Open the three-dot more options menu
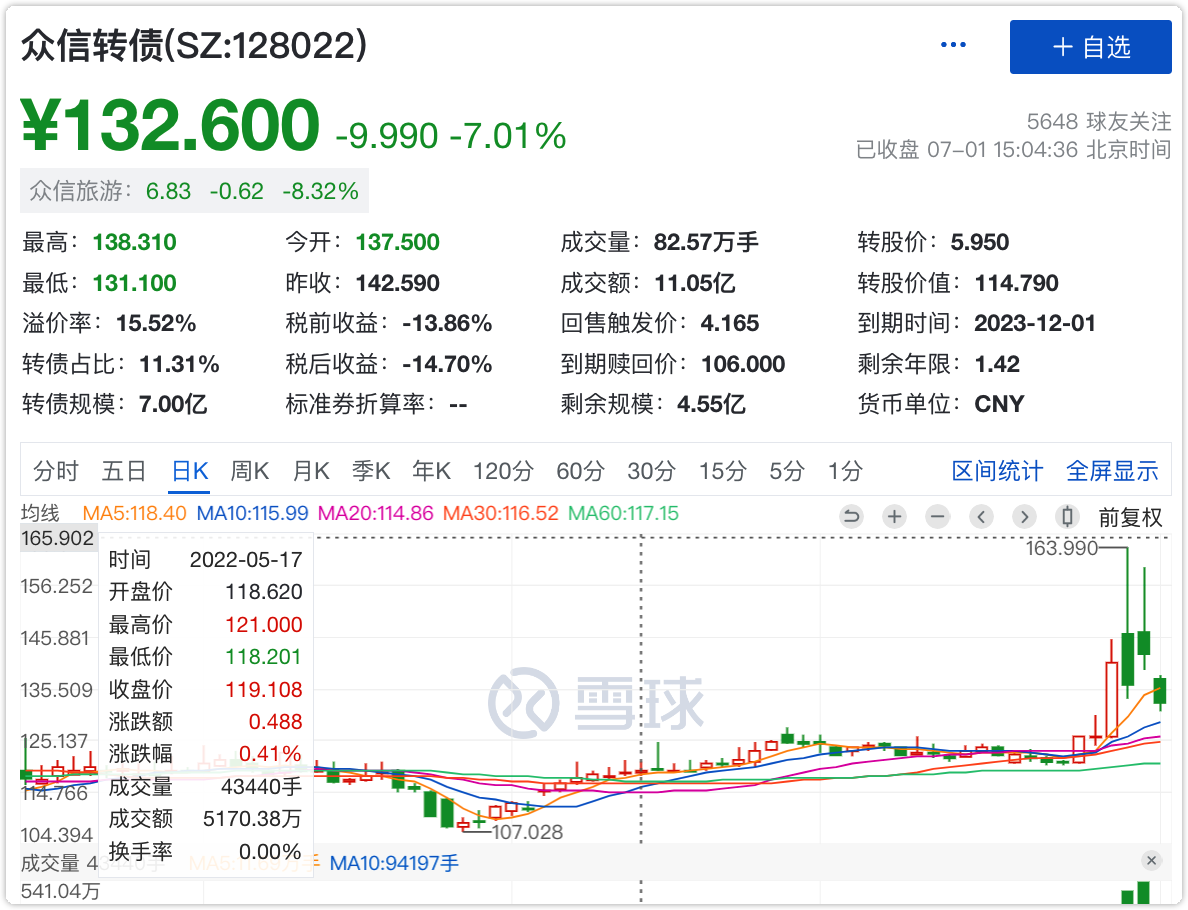This screenshot has width=1188, height=910. click(x=953, y=45)
